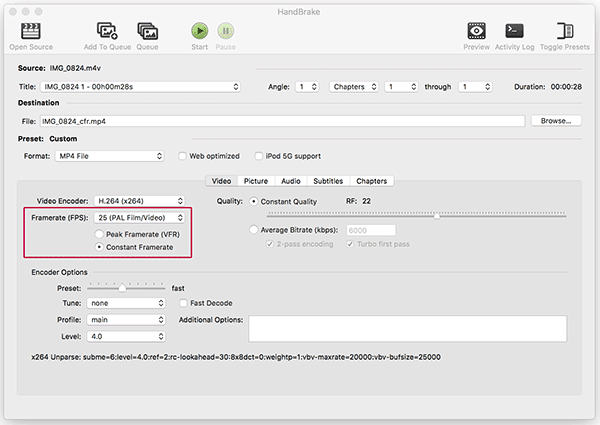Click the RF value 22
Image resolution: width=600 pixels, height=425 pixels.
366,201
